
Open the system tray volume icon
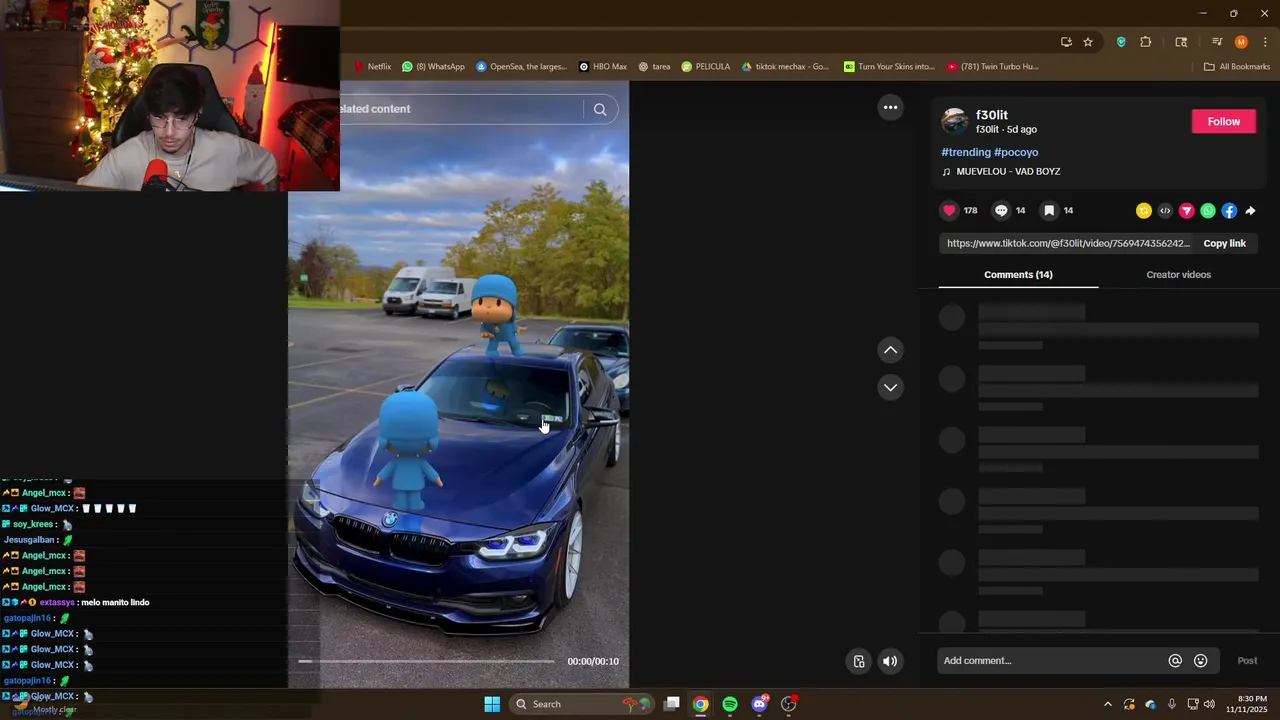point(1209,704)
